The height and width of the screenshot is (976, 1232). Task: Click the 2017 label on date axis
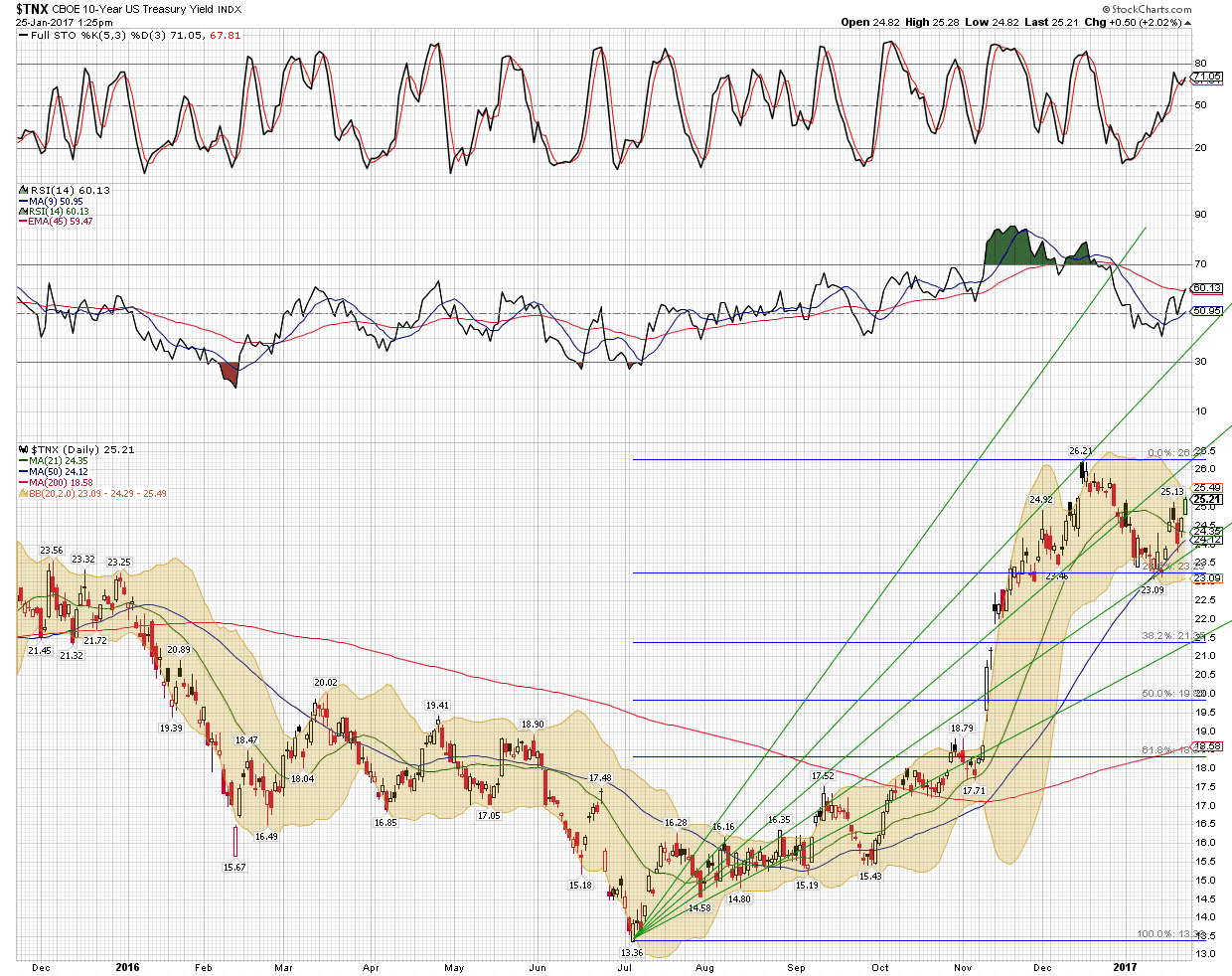(x=1124, y=967)
